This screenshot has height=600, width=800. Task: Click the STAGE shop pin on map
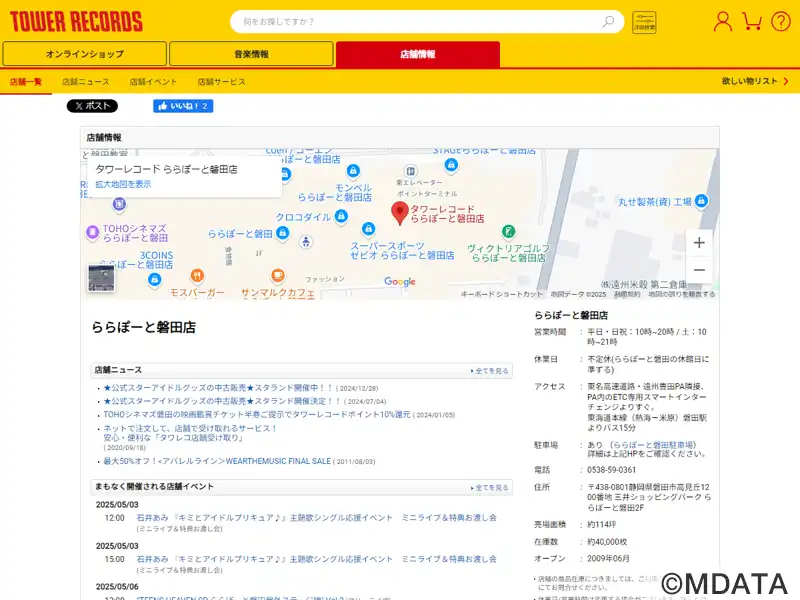pyautogui.click(x=451, y=165)
